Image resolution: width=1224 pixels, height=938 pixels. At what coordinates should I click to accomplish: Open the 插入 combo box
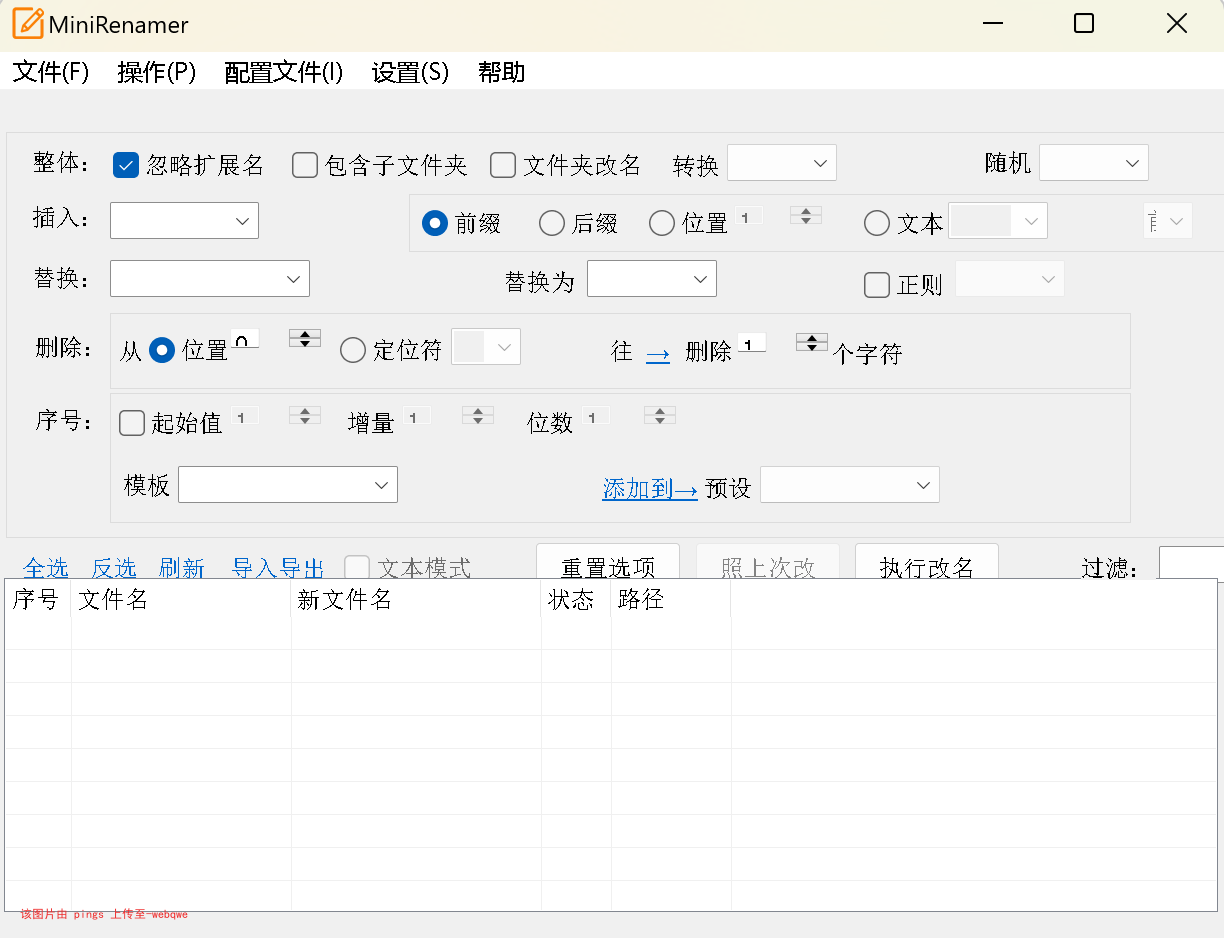[184, 220]
